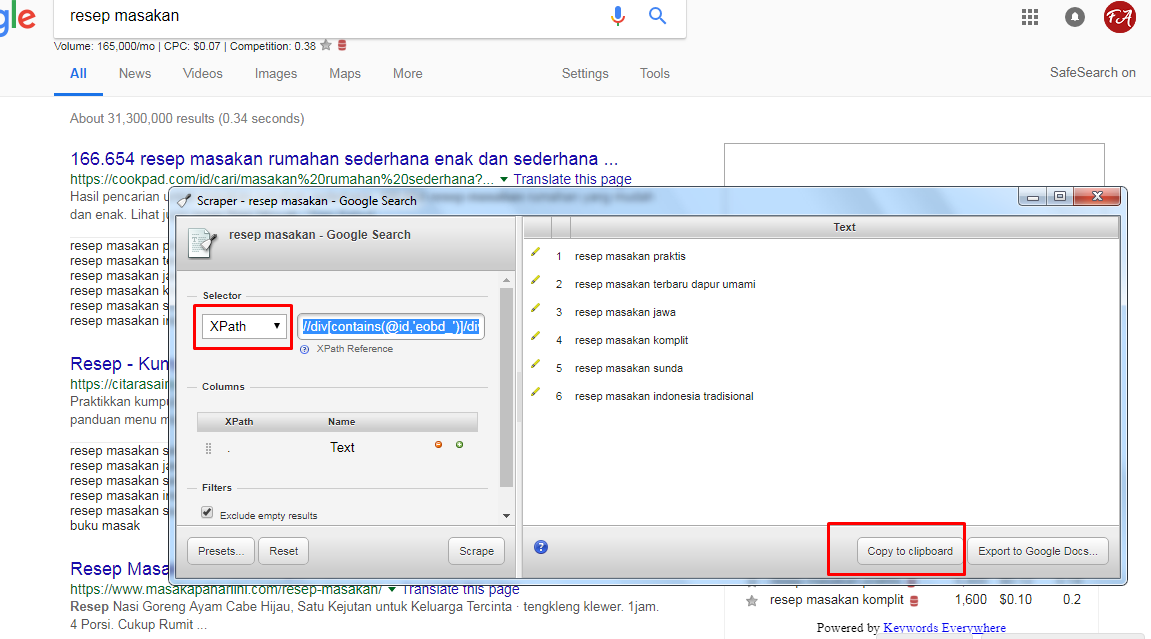Image resolution: width=1151 pixels, height=639 pixels.
Task: Expand the masakapahariini result URL arrow
Action: [392, 589]
